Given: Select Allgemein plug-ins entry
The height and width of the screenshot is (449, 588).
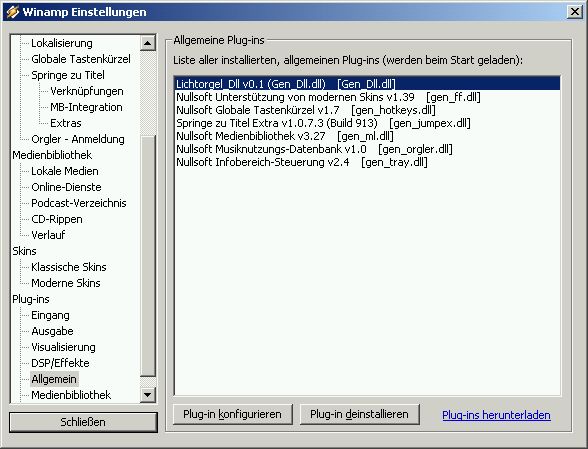Looking at the screenshot, I should pyautogui.click(x=54, y=379).
